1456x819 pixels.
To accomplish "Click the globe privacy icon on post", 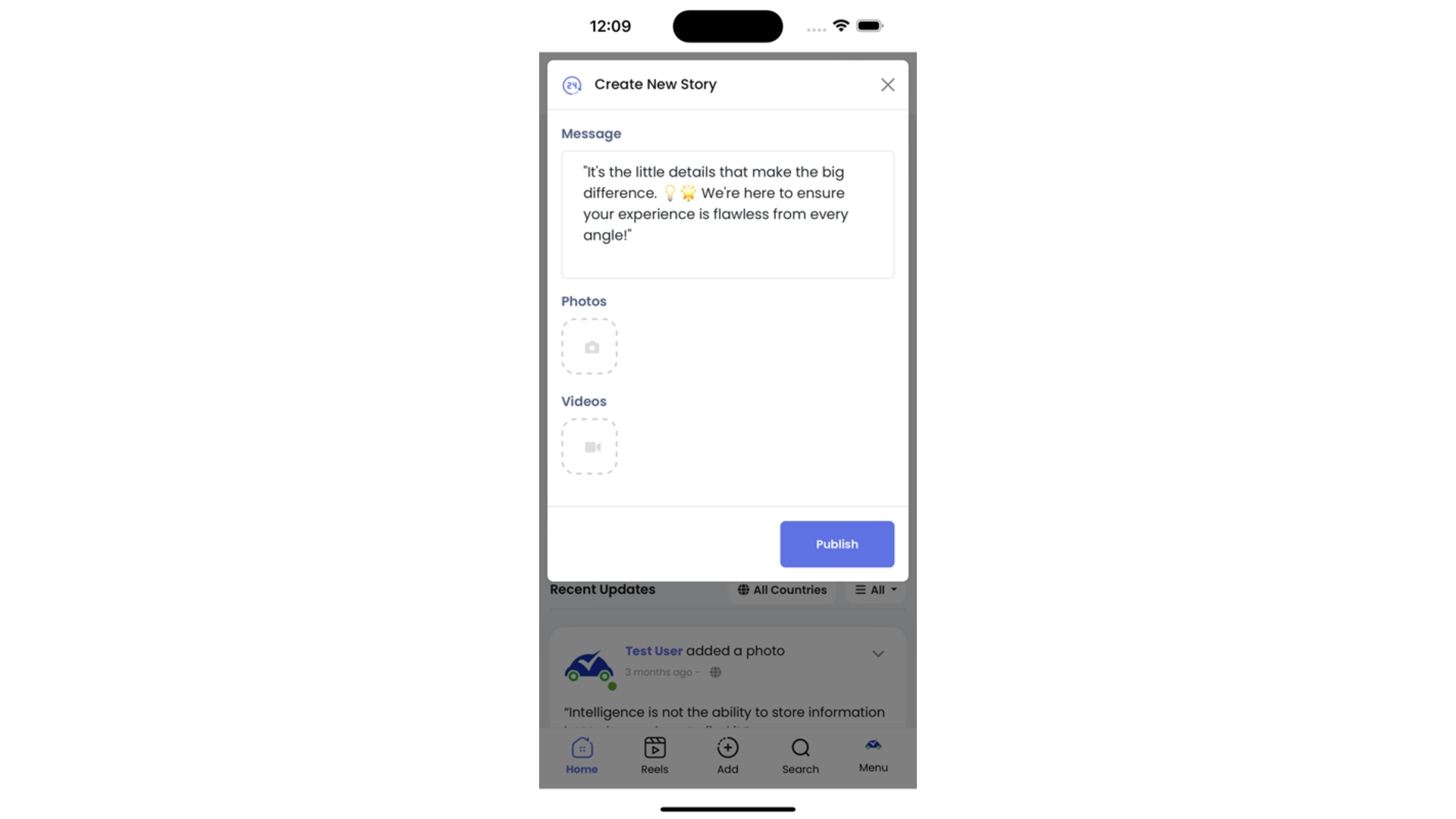I will pos(715,672).
